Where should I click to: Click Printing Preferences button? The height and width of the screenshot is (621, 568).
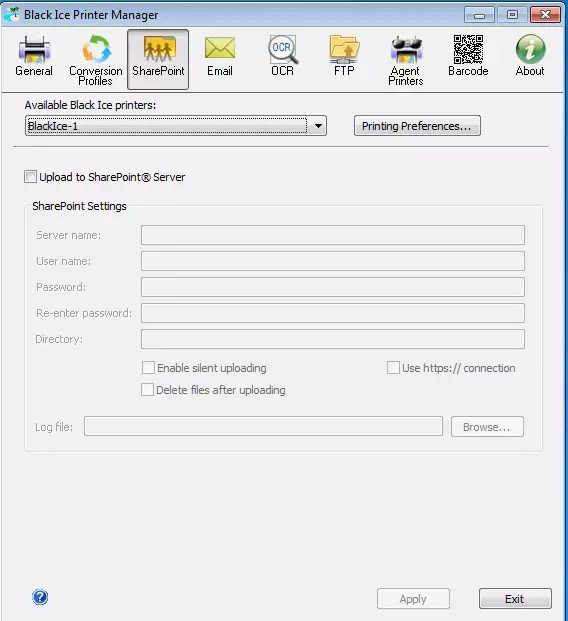417,126
